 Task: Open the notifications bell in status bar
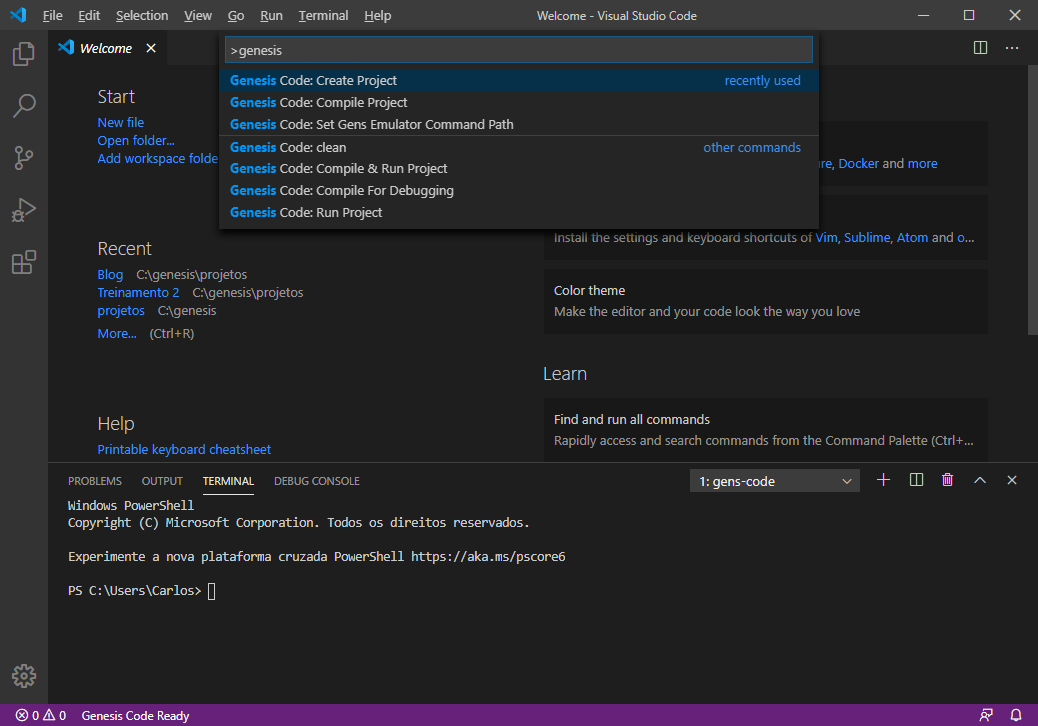point(1015,715)
